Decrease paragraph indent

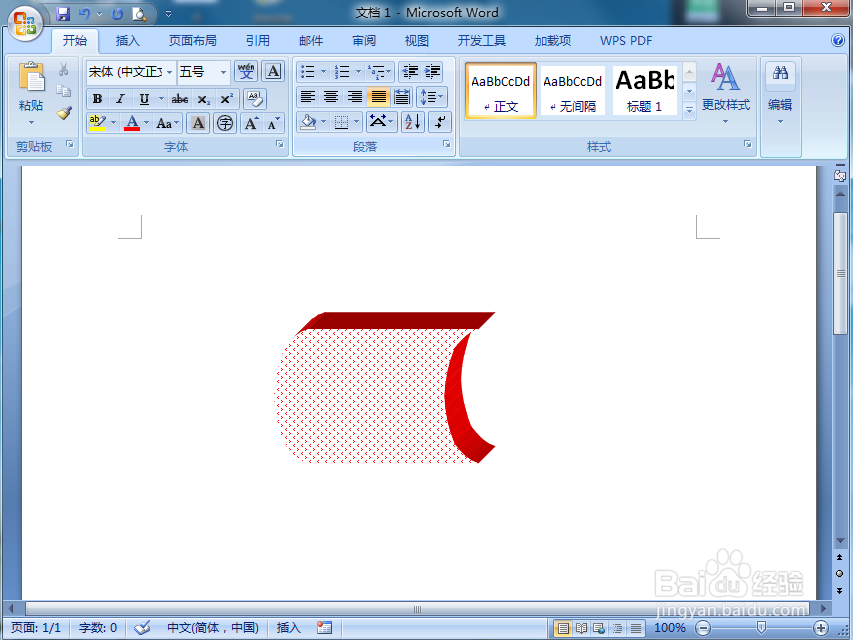coord(410,71)
